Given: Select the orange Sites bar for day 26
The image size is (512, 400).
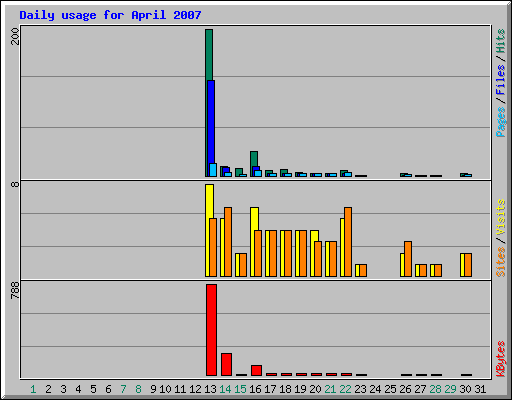Looking at the screenshot, I should pyautogui.click(x=408, y=259).
